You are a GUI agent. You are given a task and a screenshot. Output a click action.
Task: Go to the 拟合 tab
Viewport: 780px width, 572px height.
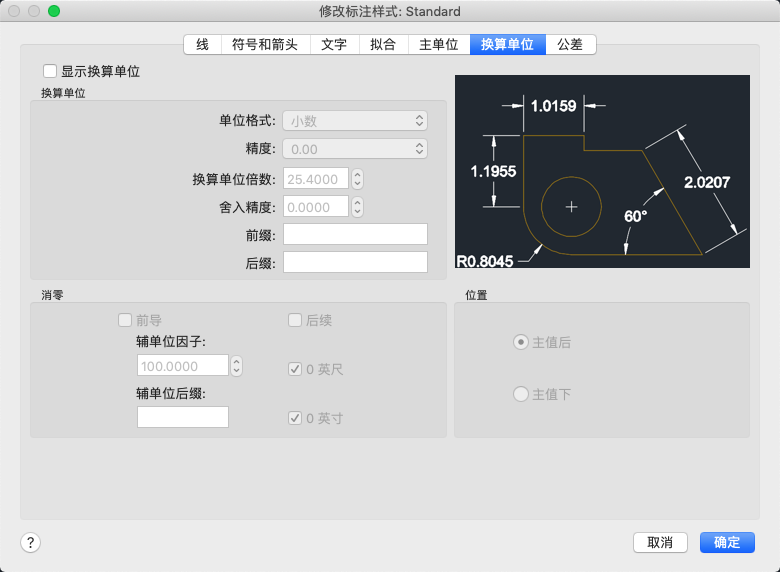click(383, 44)
